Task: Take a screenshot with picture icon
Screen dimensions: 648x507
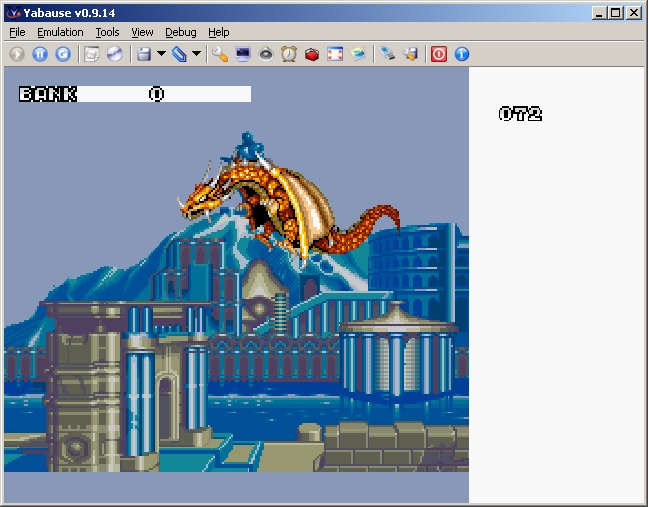Action: point(358,54)
